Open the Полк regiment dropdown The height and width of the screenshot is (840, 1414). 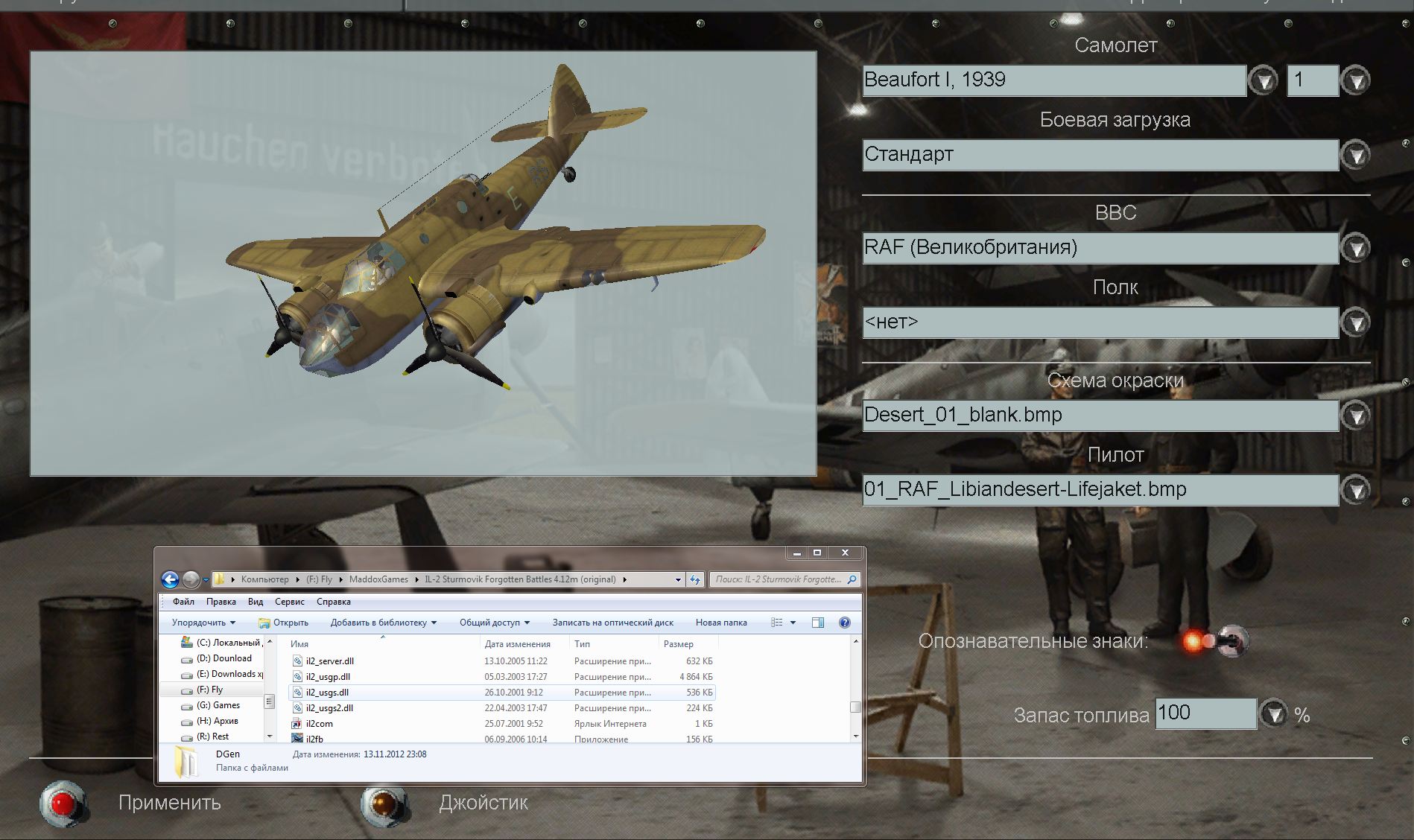click(x=1355, y=322)
